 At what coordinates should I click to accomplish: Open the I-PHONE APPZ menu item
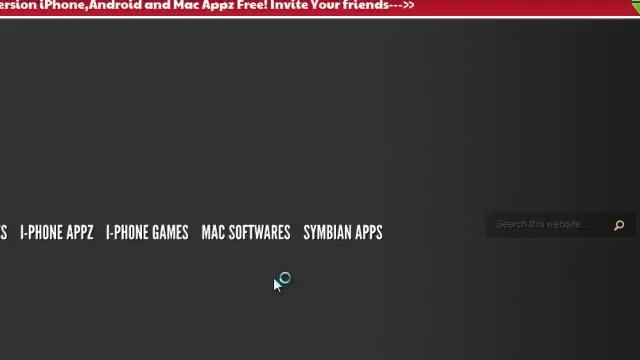tap(57, 232)
